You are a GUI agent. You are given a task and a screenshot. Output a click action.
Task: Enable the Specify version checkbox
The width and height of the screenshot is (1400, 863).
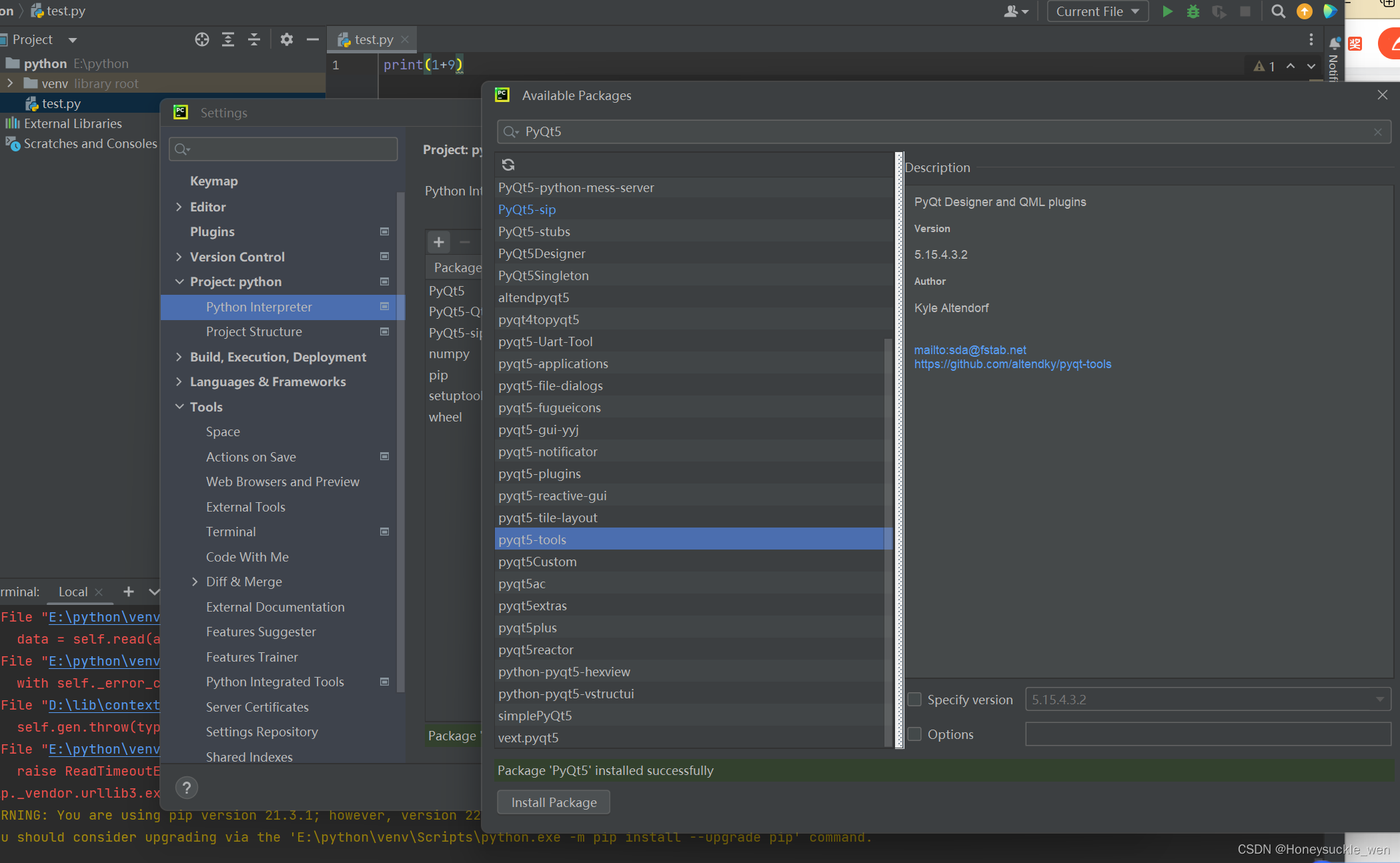tap(914, 700)
